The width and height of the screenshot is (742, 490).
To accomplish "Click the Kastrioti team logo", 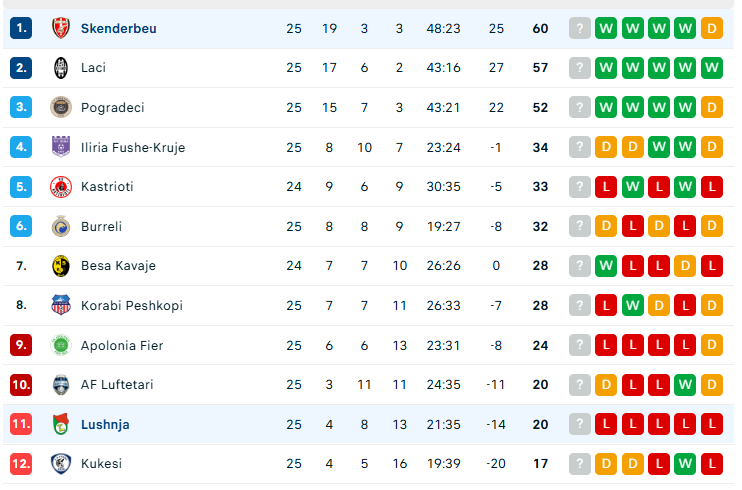I will coord(61,187).
